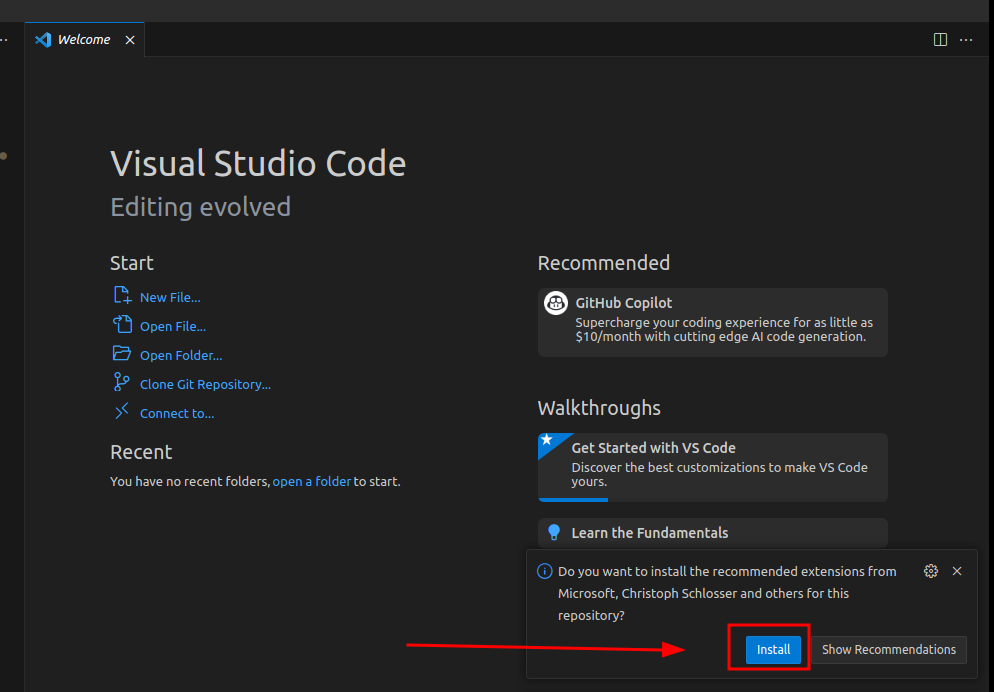Click the VS Code logo on the Welcome tab
This screenshot has height=692, width=994.
42,39
